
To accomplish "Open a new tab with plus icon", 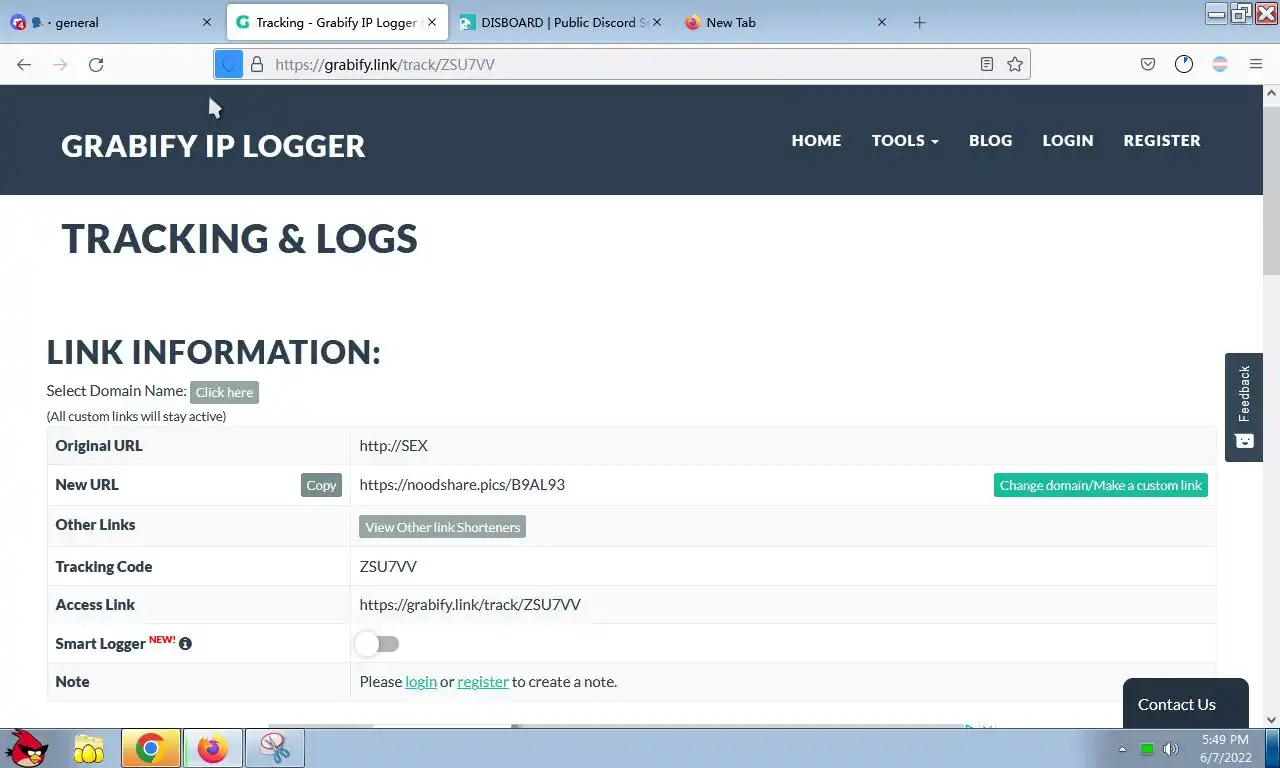I will pyautogui.click(x=920, y=22).
